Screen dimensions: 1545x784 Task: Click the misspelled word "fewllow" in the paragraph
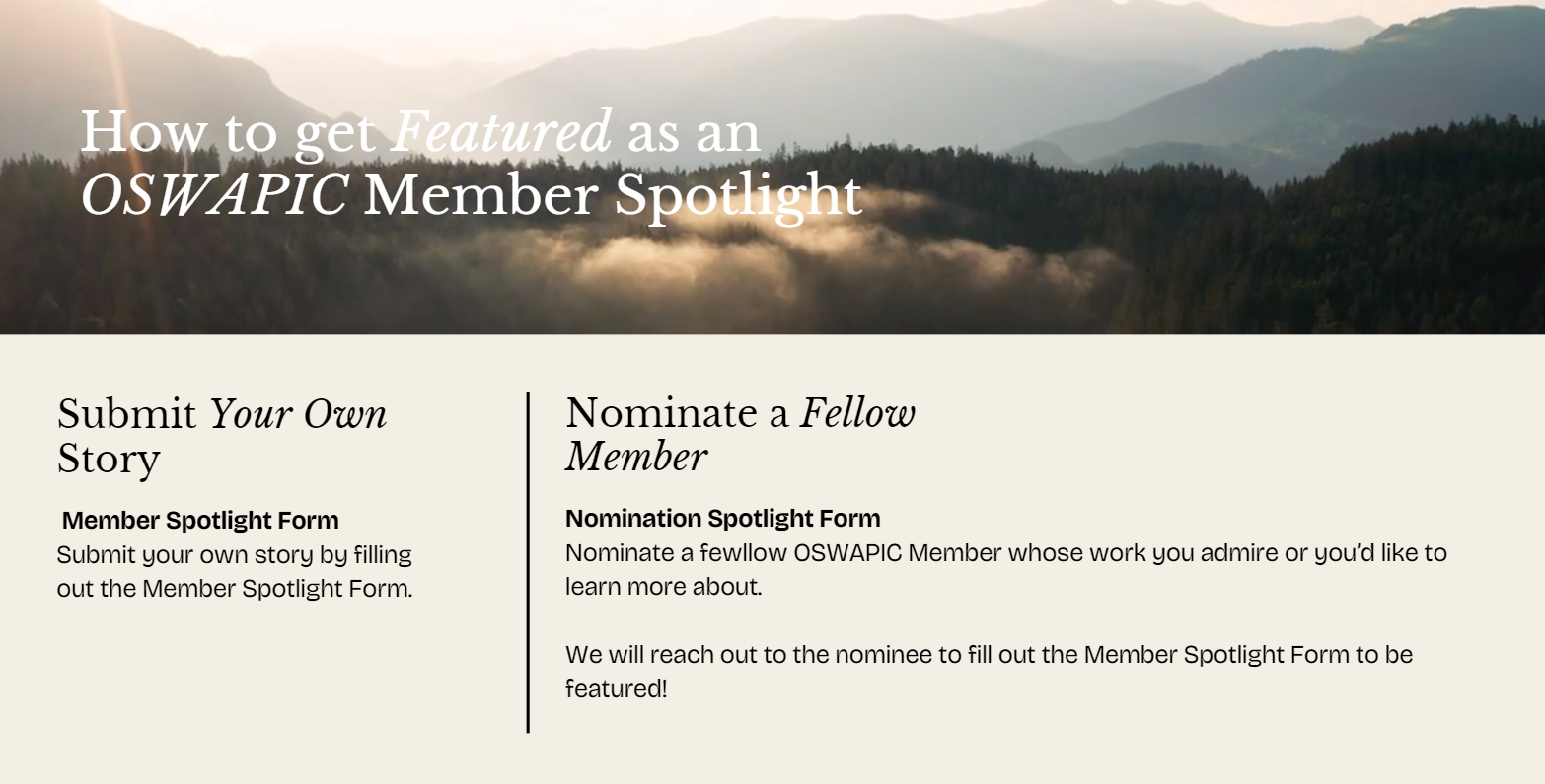click(x=744, y=552)
